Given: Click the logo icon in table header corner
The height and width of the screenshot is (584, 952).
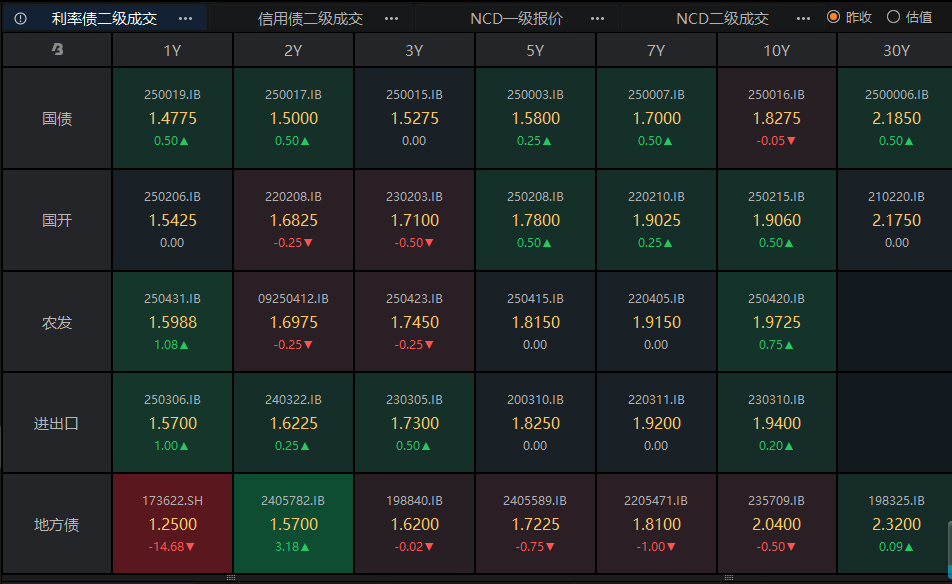Looking at the screenshot, I should 57,50.
